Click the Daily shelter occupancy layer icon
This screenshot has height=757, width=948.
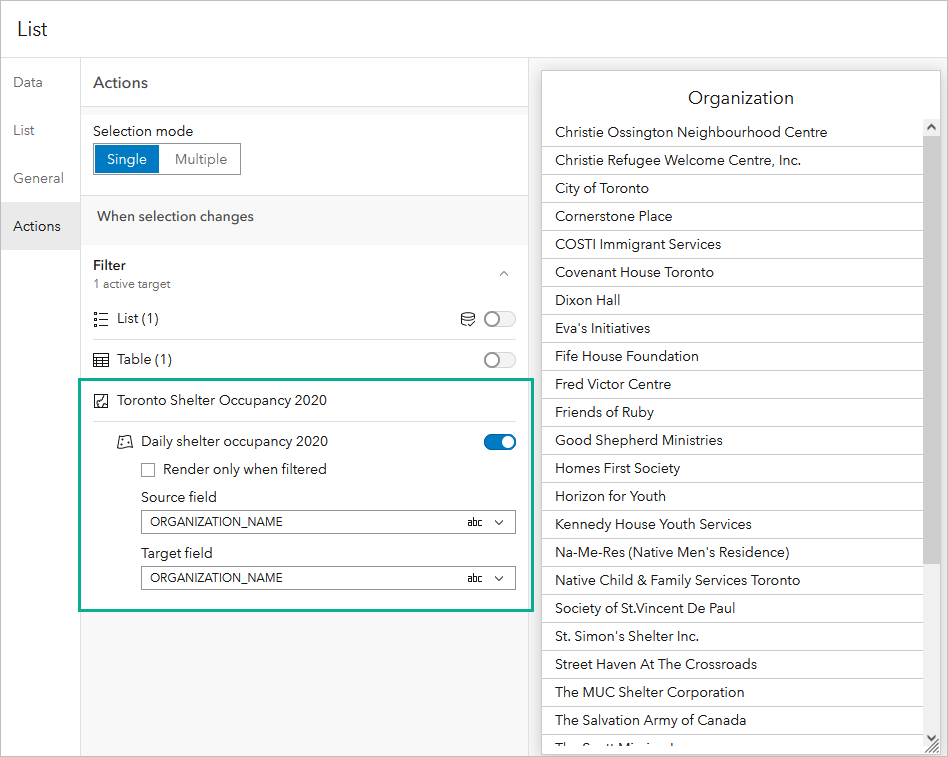pyautogui.click(x=125, y=442)
